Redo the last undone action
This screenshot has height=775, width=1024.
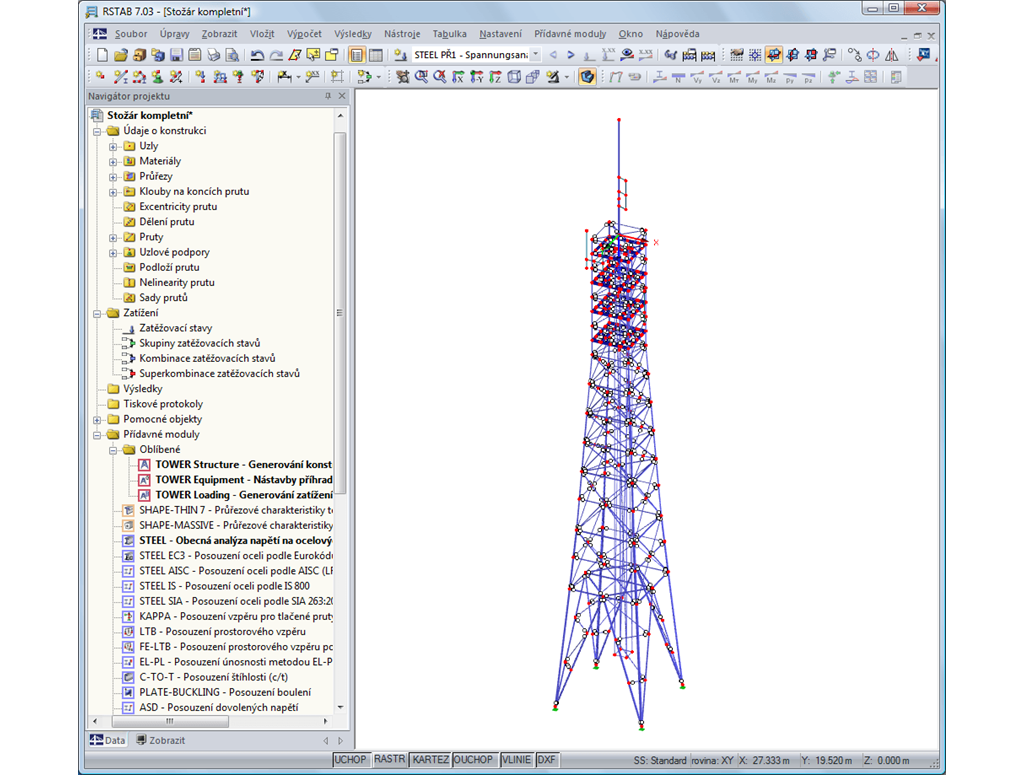click(x=277, y=55)
